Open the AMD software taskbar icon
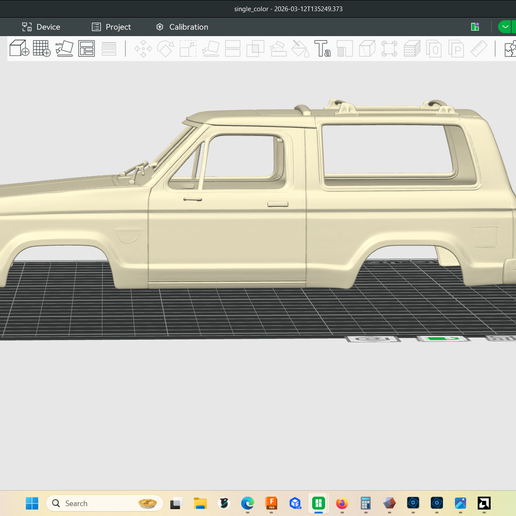 tap(484, 503)
